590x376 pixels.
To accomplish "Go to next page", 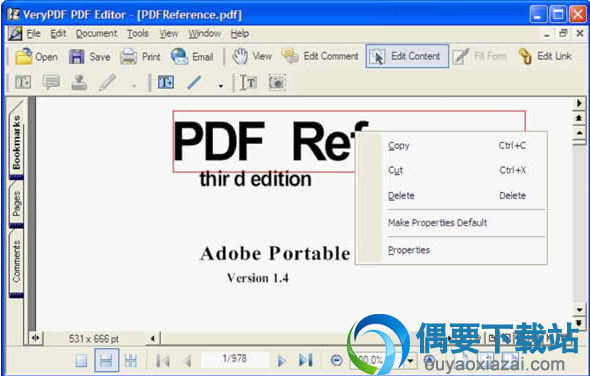I will pos(281,361).
